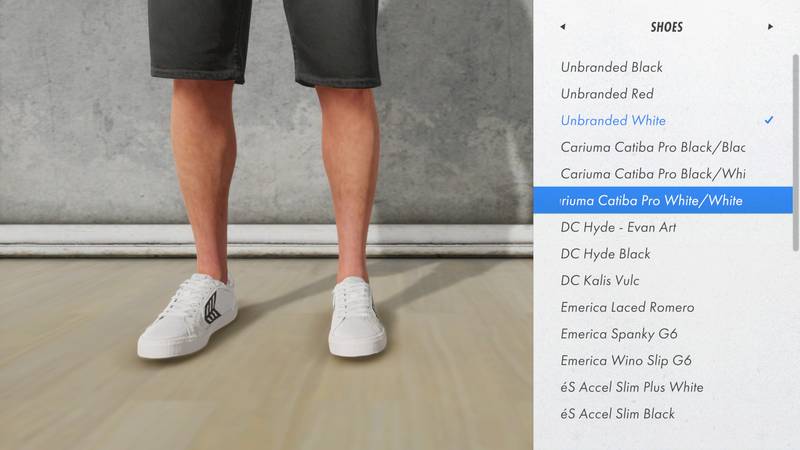The image size is (800, 450).
Task: Click the right arrow beside SHOES header
Action: tap(770, 27)
